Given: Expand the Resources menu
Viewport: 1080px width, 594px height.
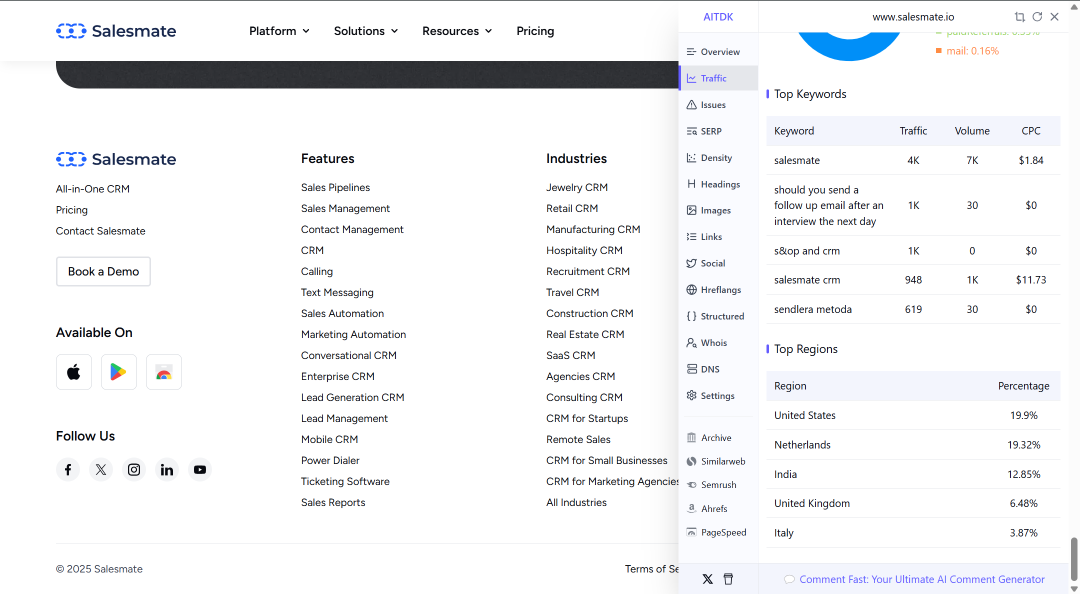Looking at the screenshot, I should click(457, 31).
